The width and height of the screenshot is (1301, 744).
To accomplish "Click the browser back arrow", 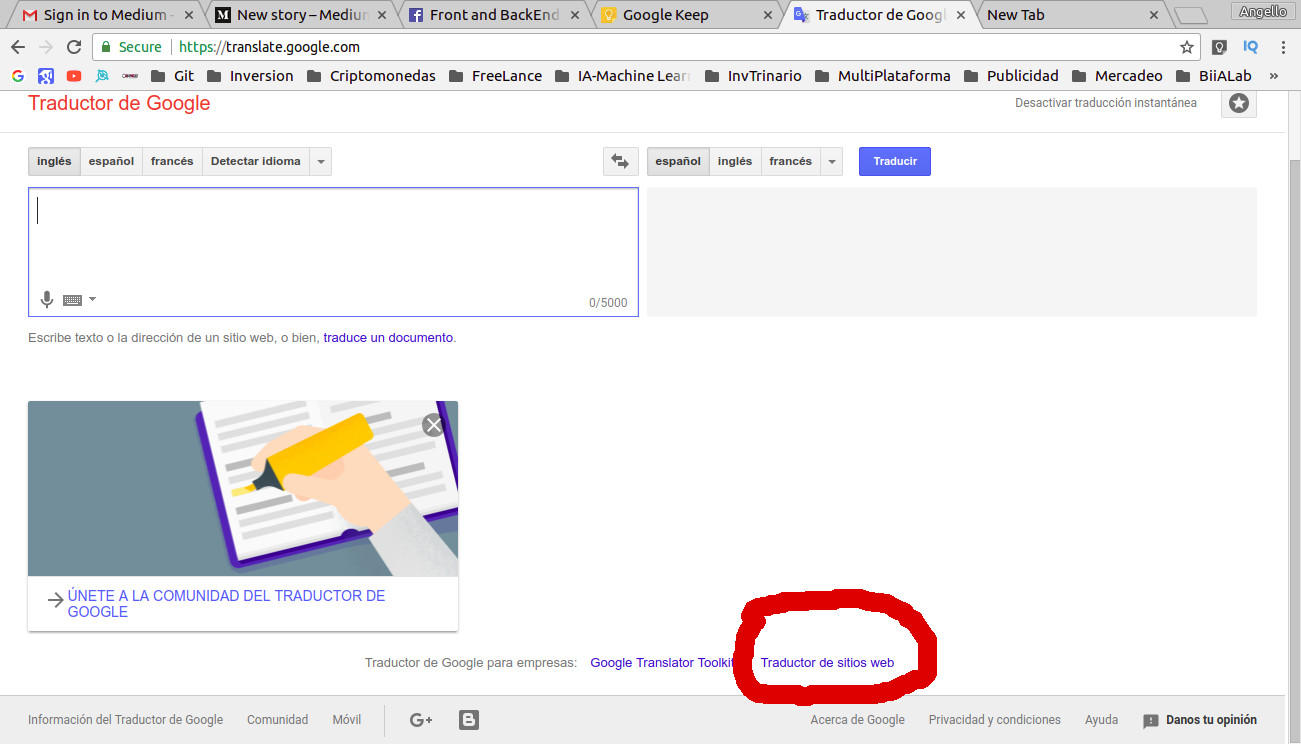I will 18,47.
